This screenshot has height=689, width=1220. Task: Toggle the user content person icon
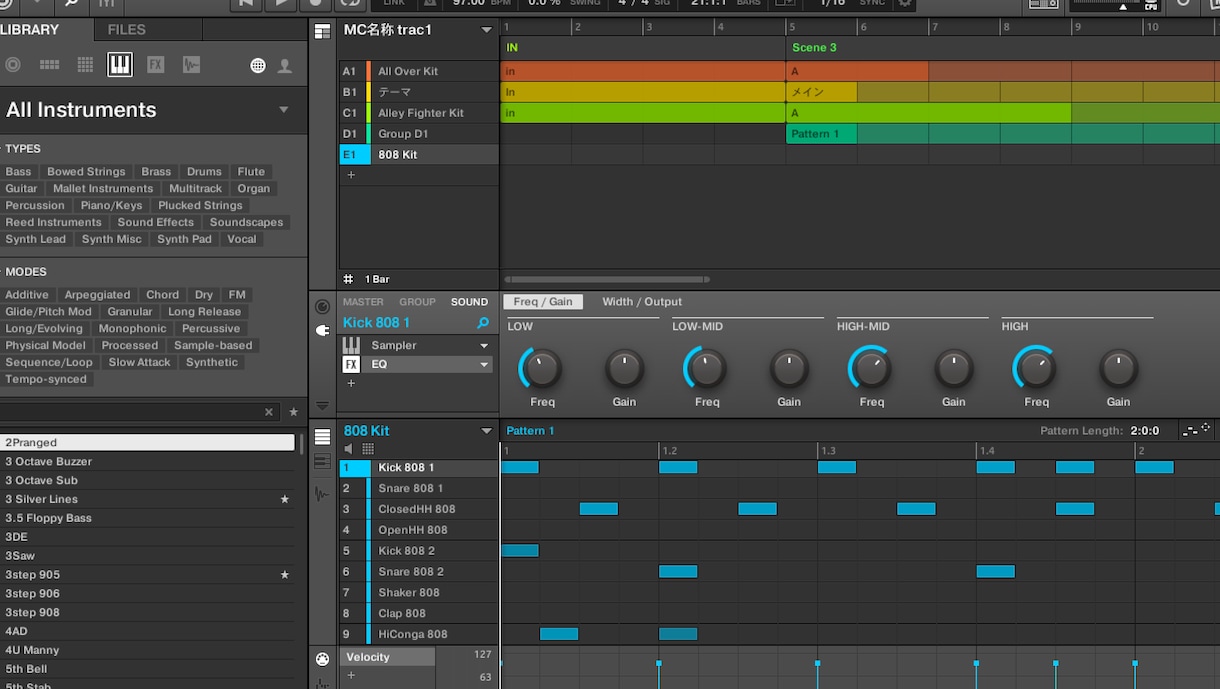coord(285,65)
